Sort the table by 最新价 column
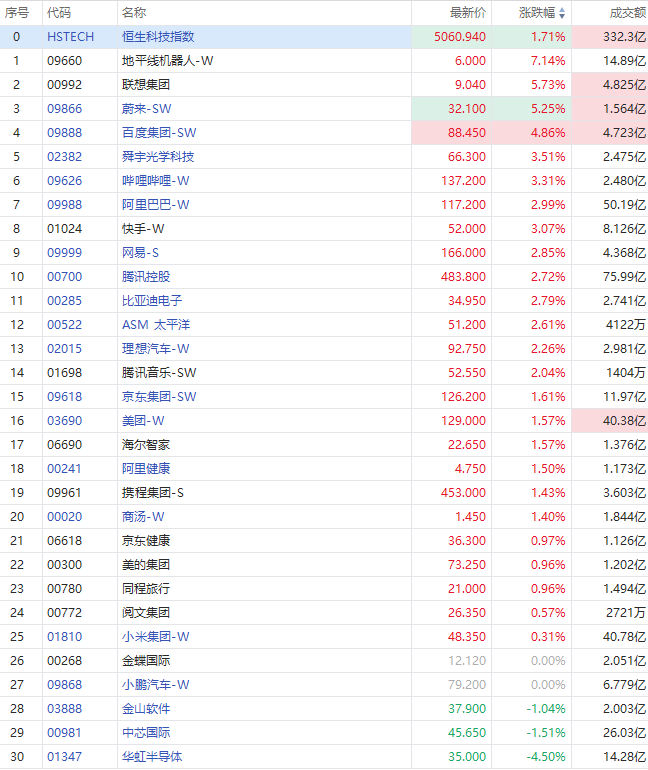 click(467, 13)
